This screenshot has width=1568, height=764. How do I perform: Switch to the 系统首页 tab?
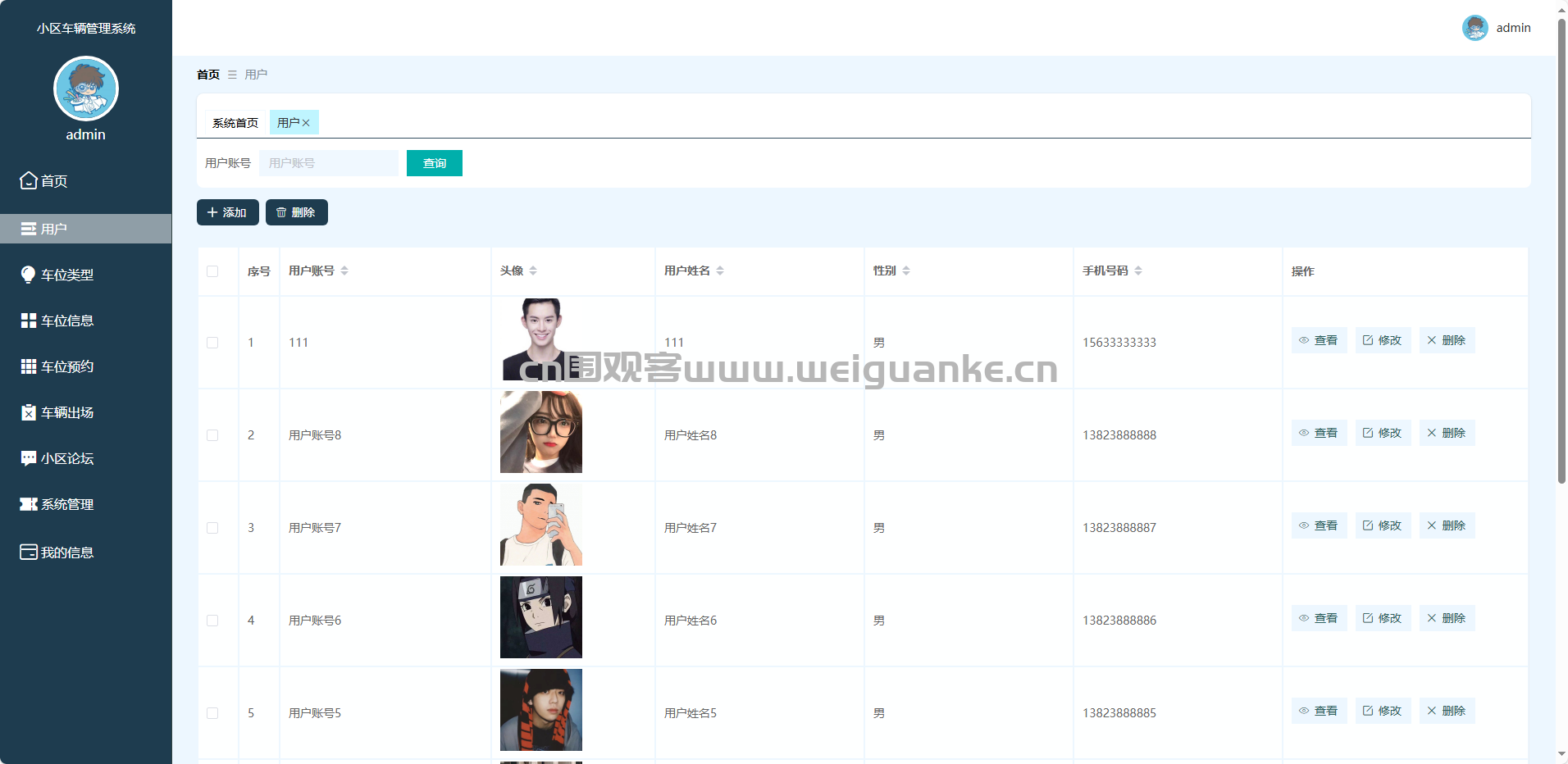coord(235,123)
